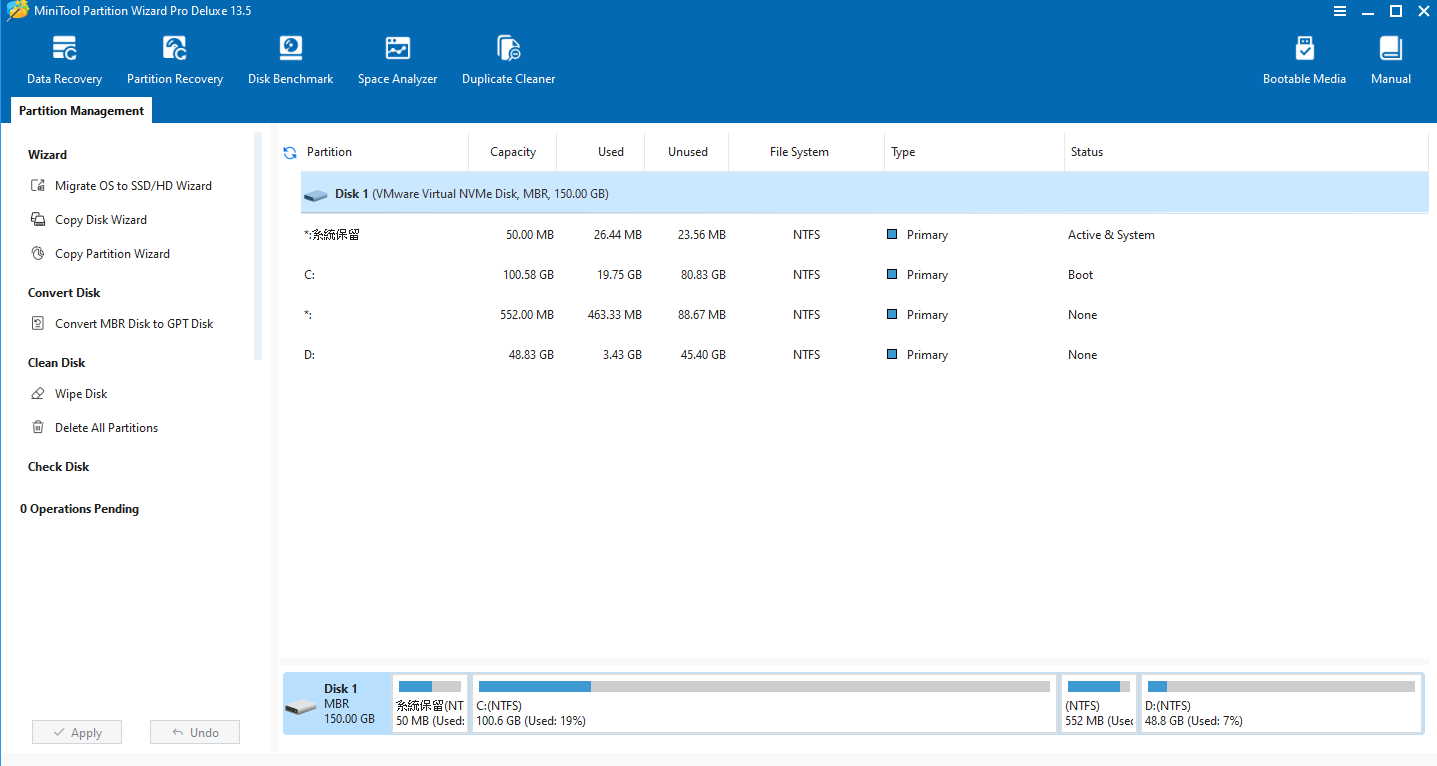Screen dimensions: 1437x766
Task: Click the Primary type swatch in the C: row
Action: tap(892, 275)
